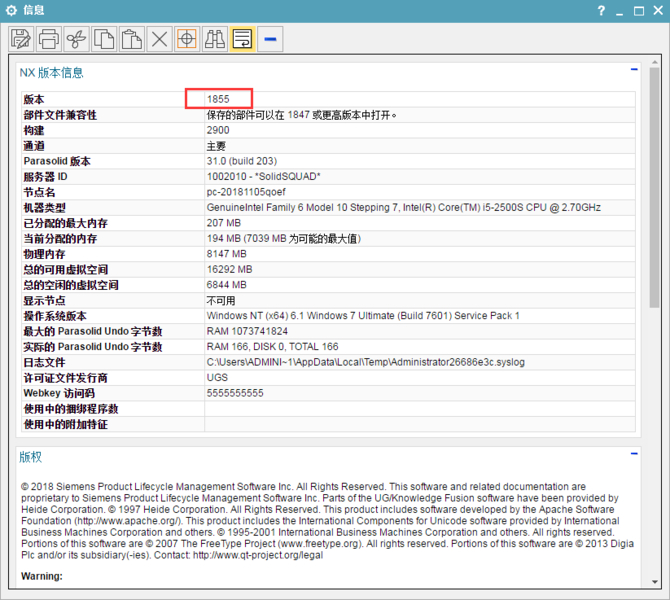
Task: Click the Cut scissors icon
Action: coord(76,39)
